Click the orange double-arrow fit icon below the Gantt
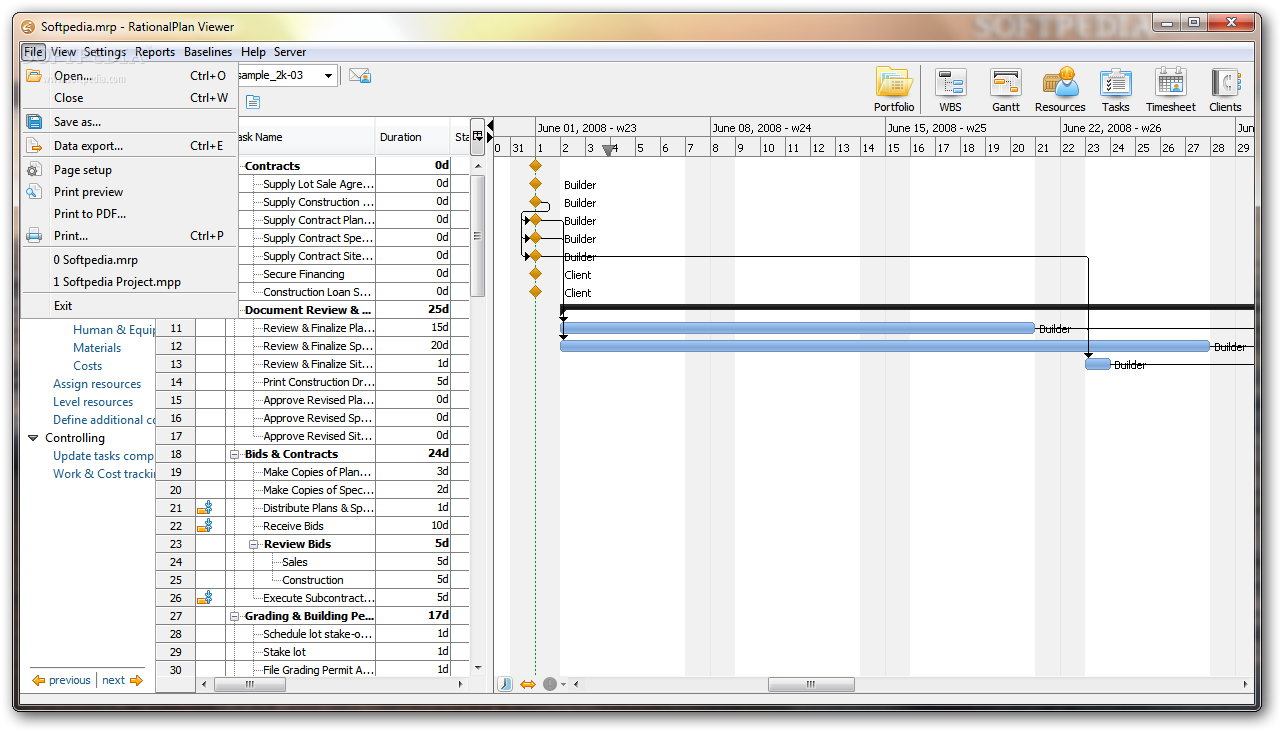 tap(528, 684)
